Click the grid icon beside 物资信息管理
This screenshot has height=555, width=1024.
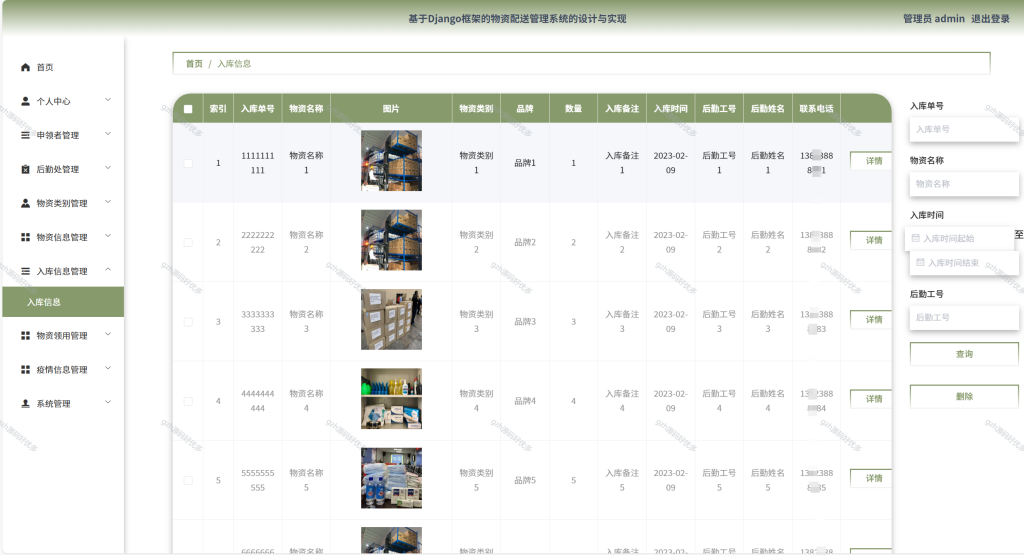pos(25,237)
